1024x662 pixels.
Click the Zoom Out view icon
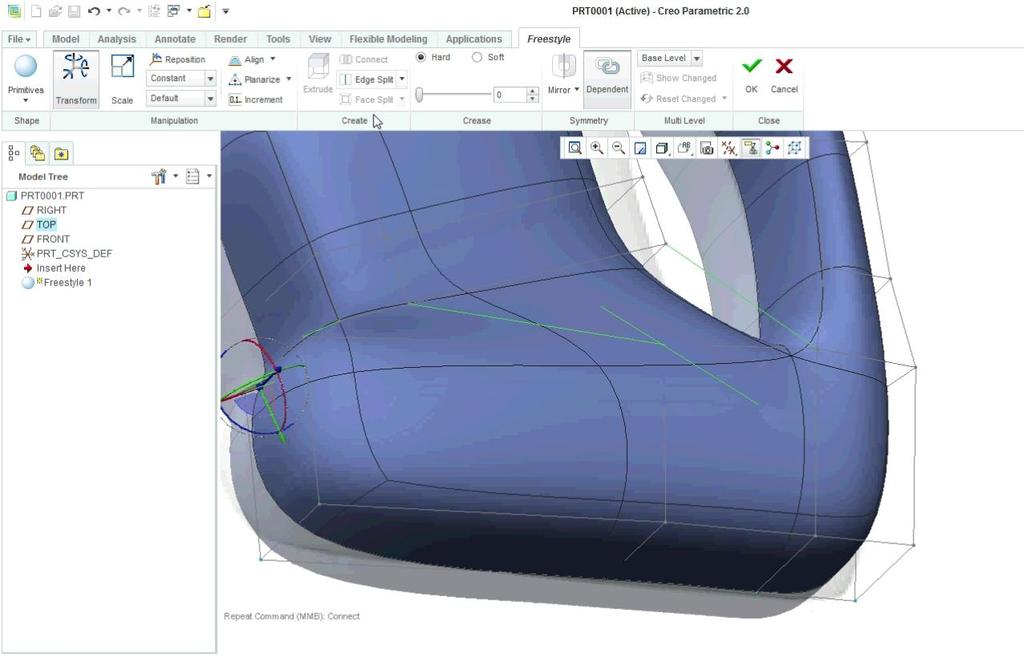618,148
